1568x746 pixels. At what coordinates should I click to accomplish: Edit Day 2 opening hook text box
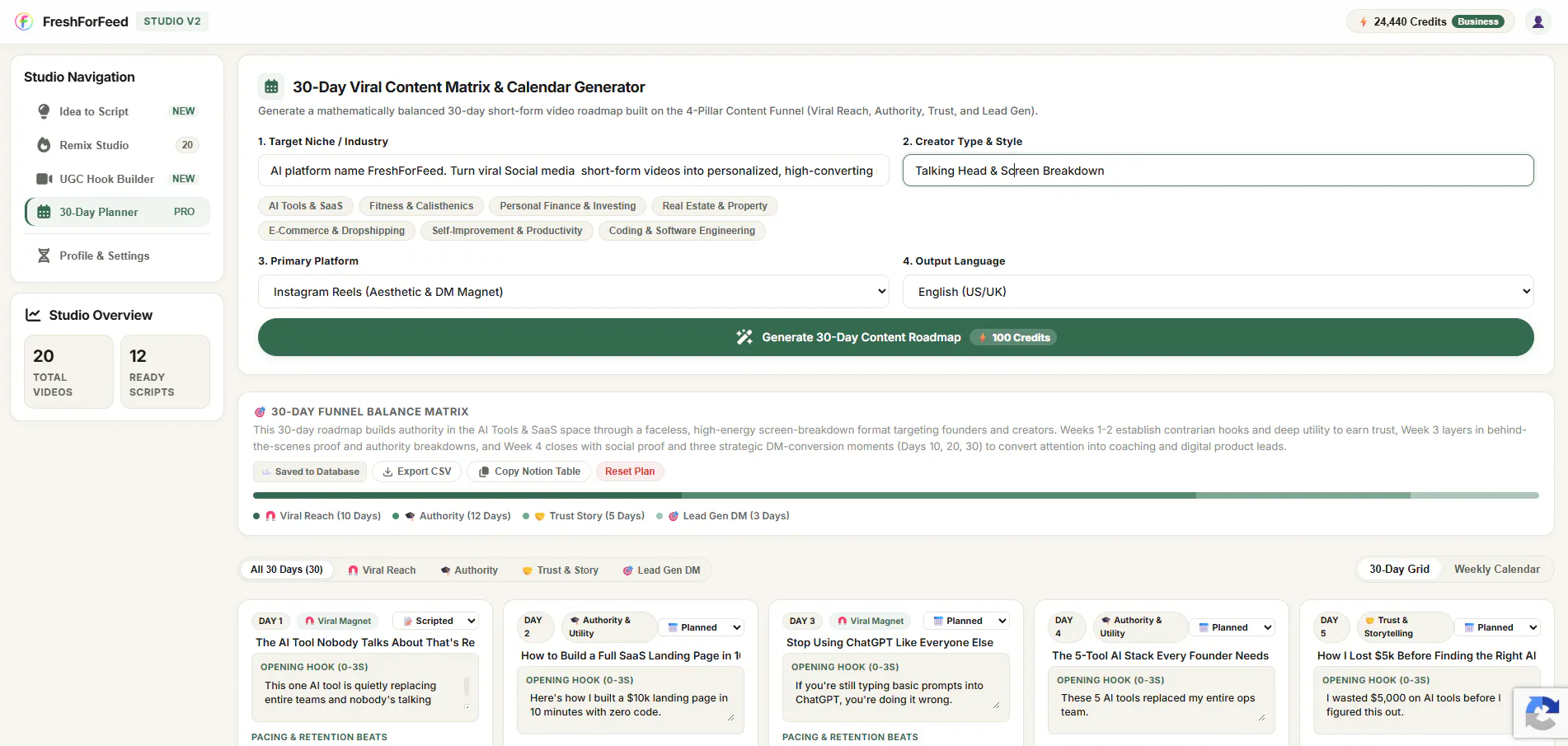(x=631, y=705)
